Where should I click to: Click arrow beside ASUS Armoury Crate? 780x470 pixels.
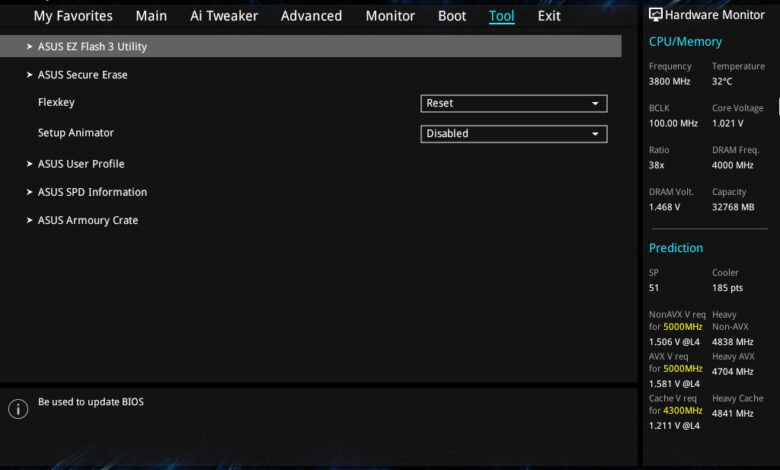coord(29,220)
